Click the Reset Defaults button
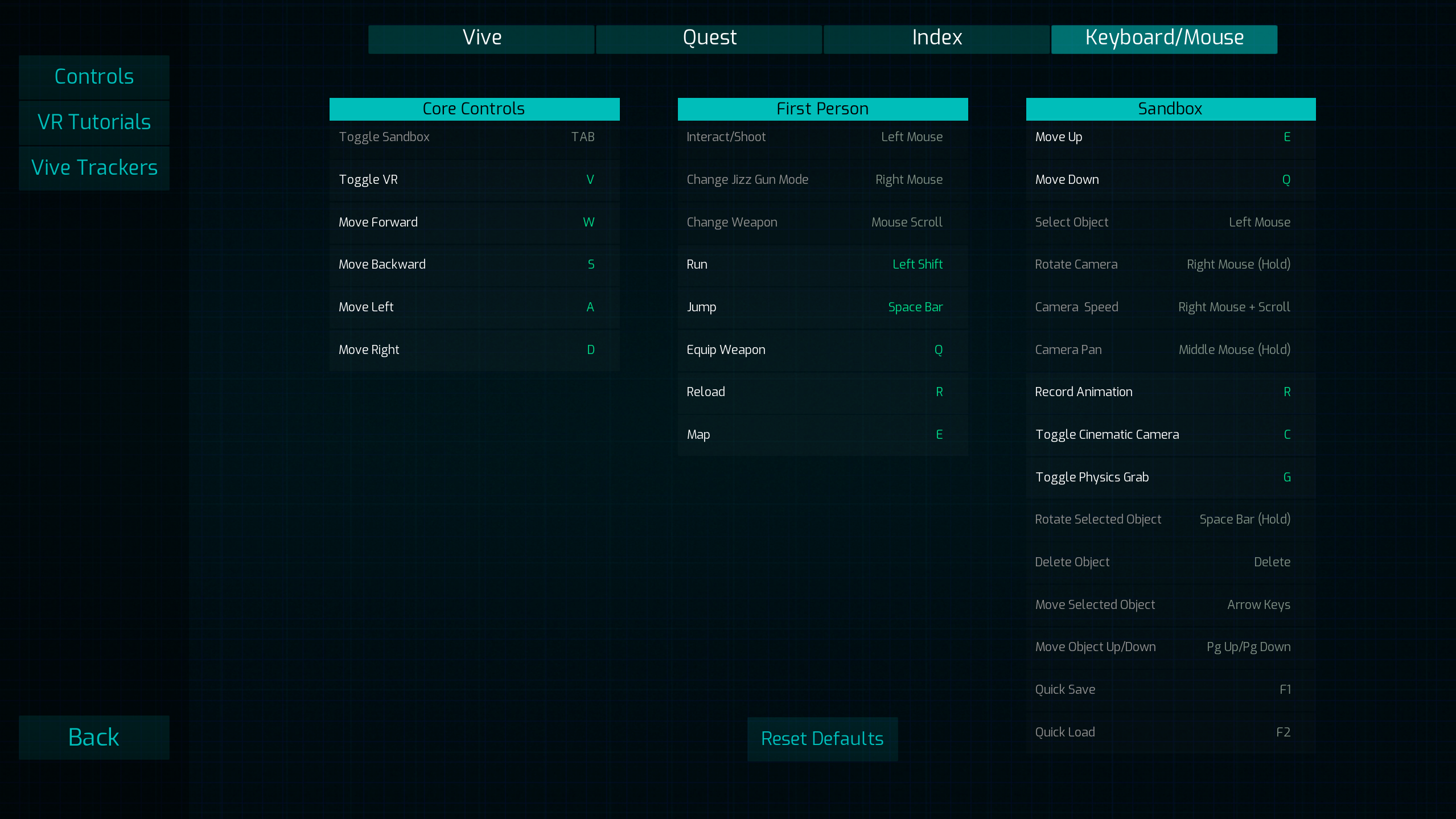Viewport: 1456px width, 819px height. tap(822, 739)
